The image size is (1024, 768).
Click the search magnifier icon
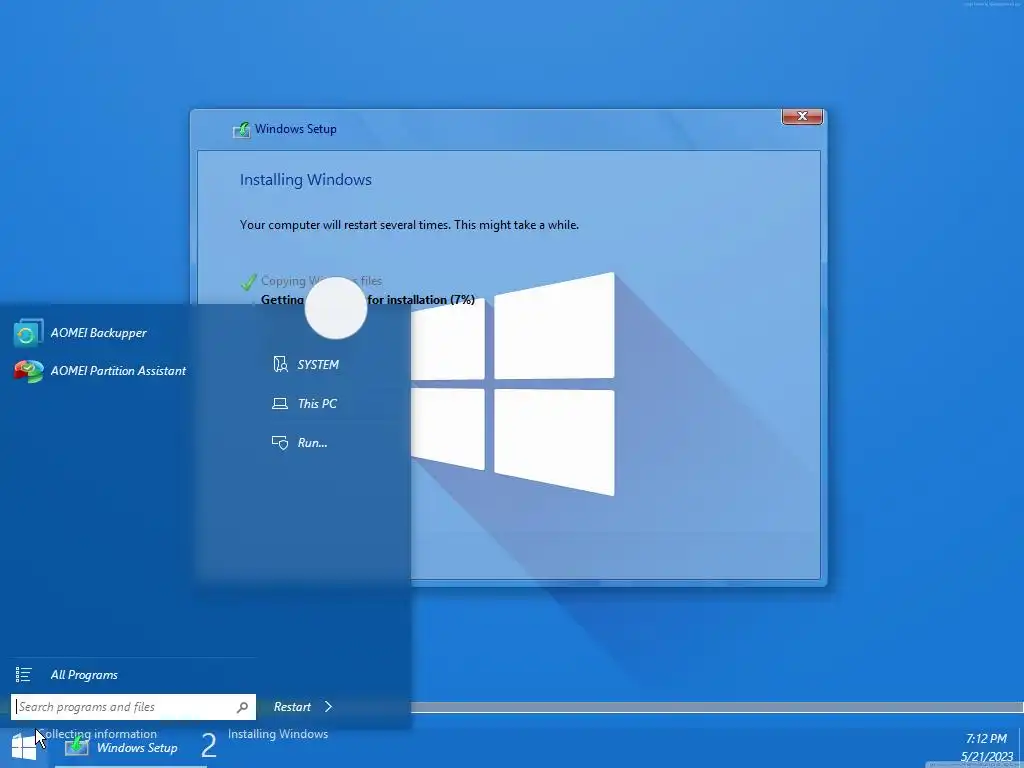click(242, 707)
